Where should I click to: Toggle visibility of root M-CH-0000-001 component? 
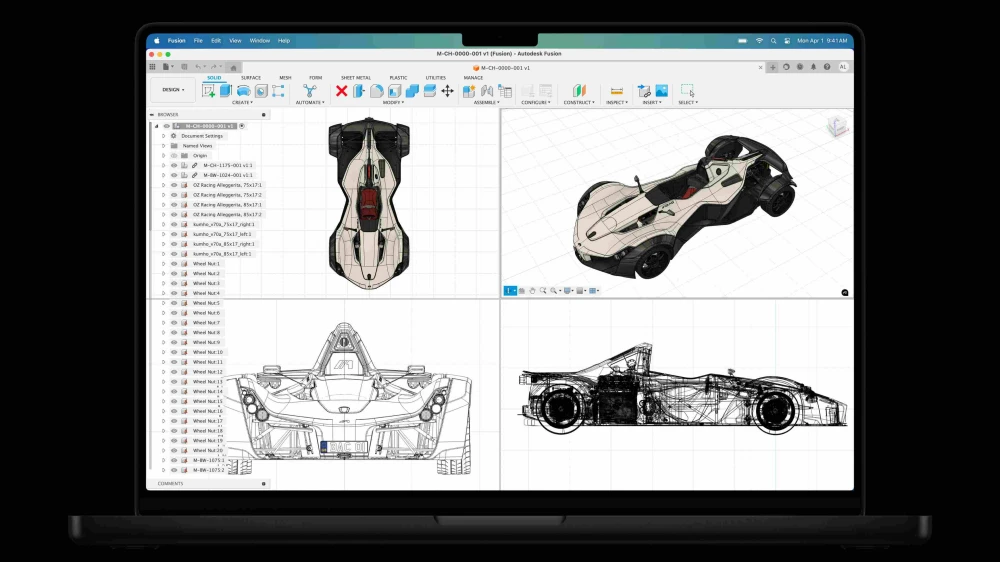[x=166, y=126]
